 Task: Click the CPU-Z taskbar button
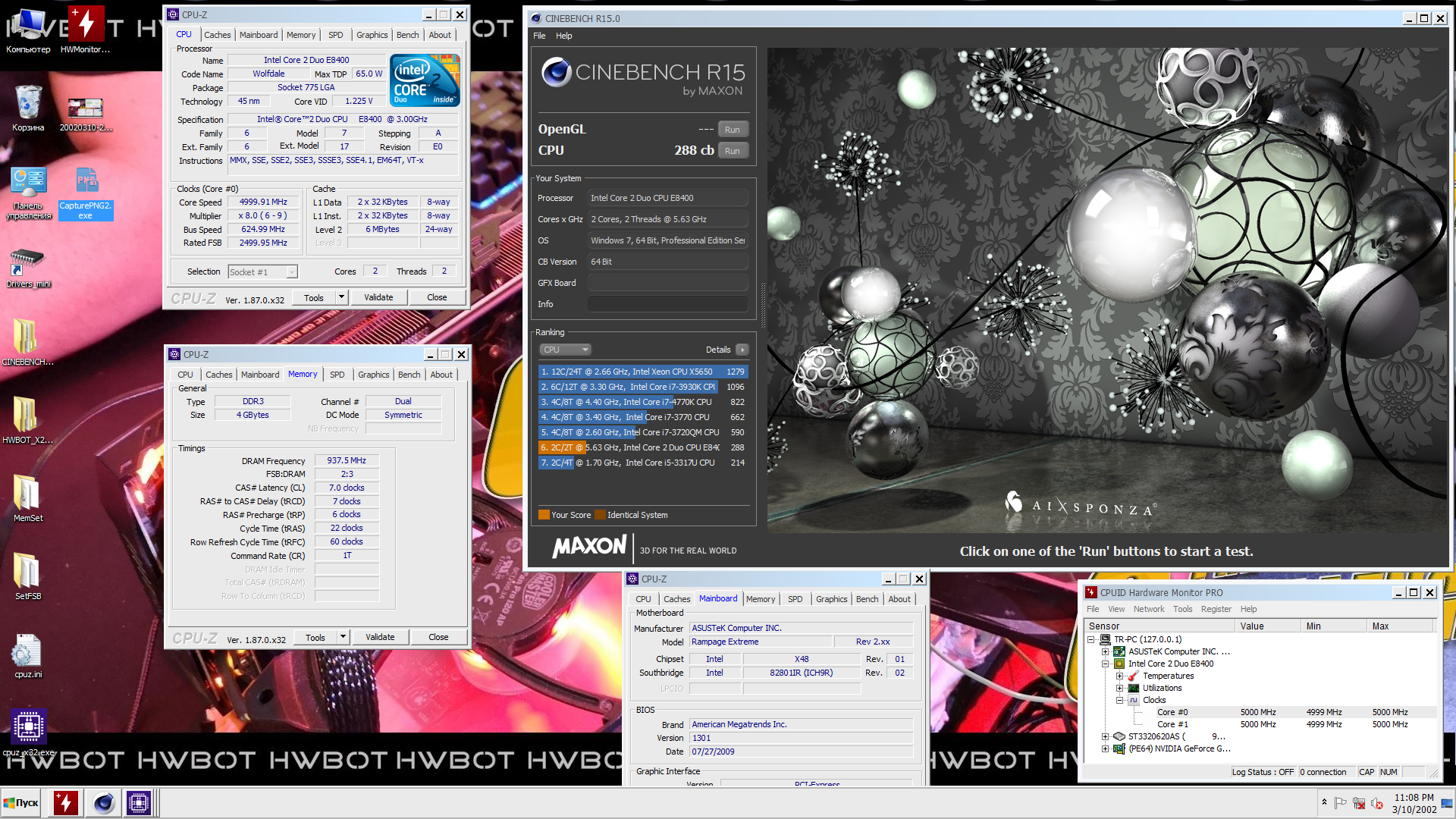pyautogui.click(x=139, y=803)
